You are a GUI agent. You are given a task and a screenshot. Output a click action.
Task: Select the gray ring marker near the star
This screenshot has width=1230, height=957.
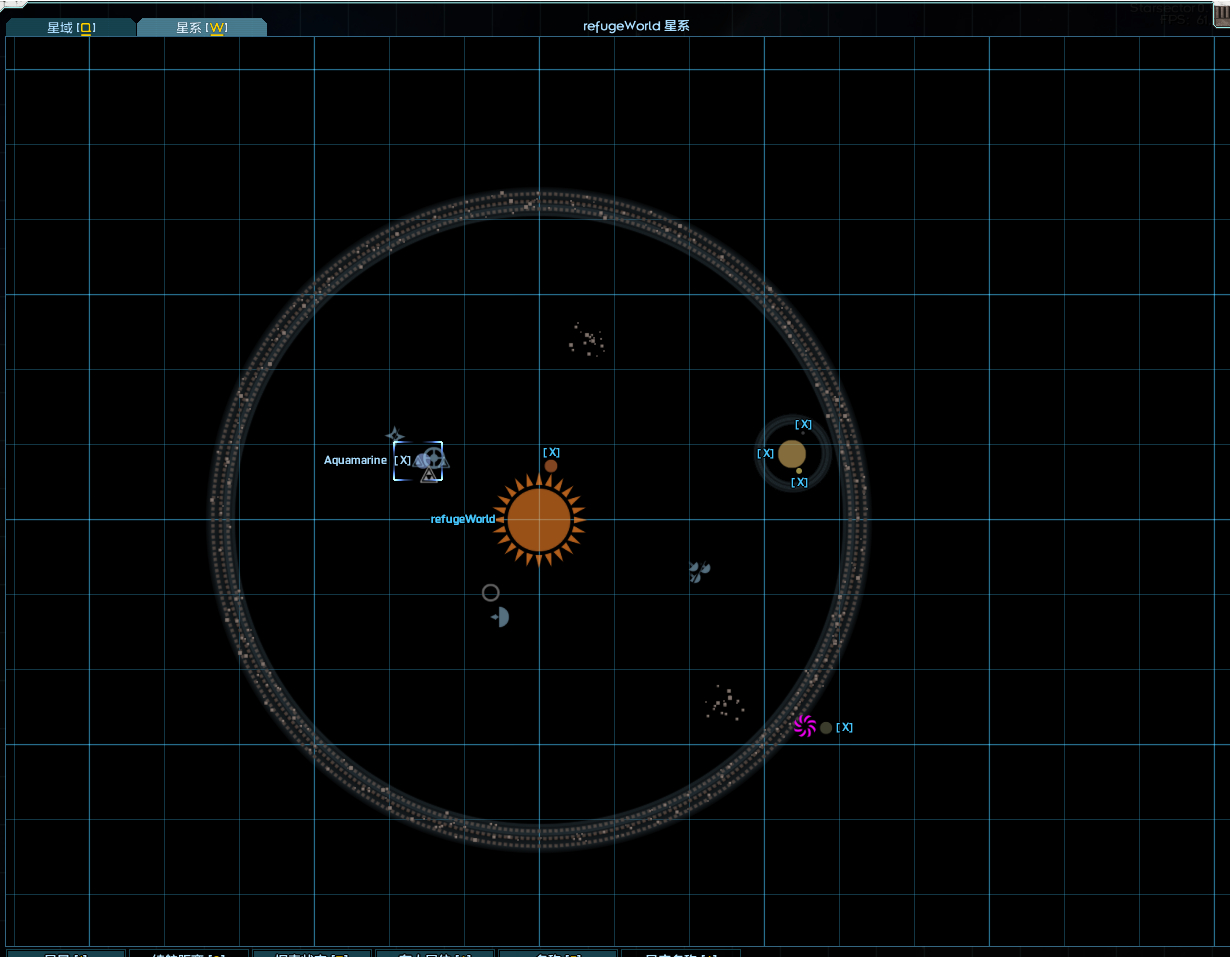coord(490,593)
